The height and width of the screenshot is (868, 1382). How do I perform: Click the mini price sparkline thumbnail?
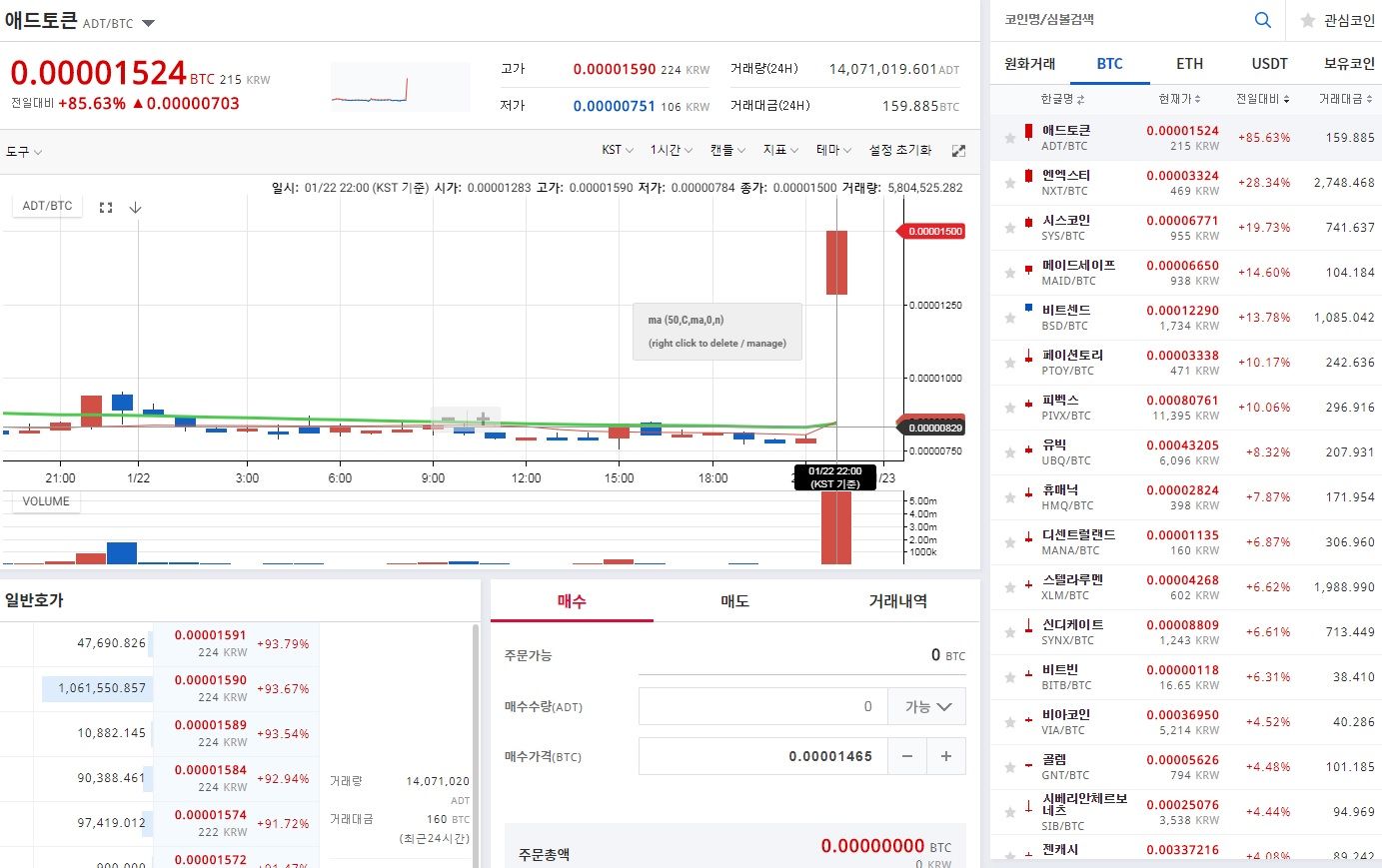click(x=400, y=87)
